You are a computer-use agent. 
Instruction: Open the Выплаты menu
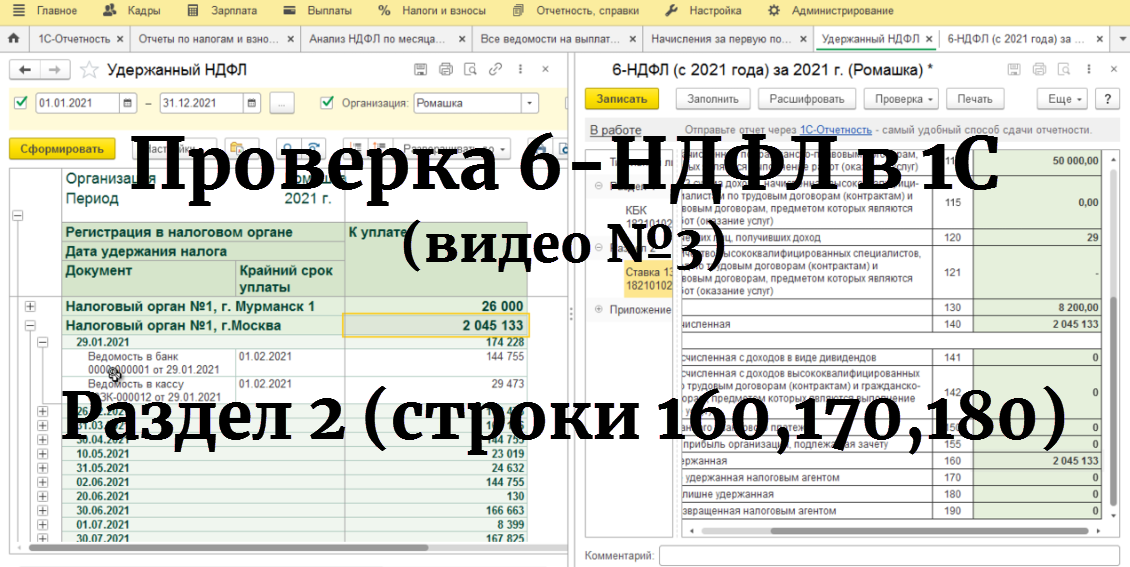(318, 11)
